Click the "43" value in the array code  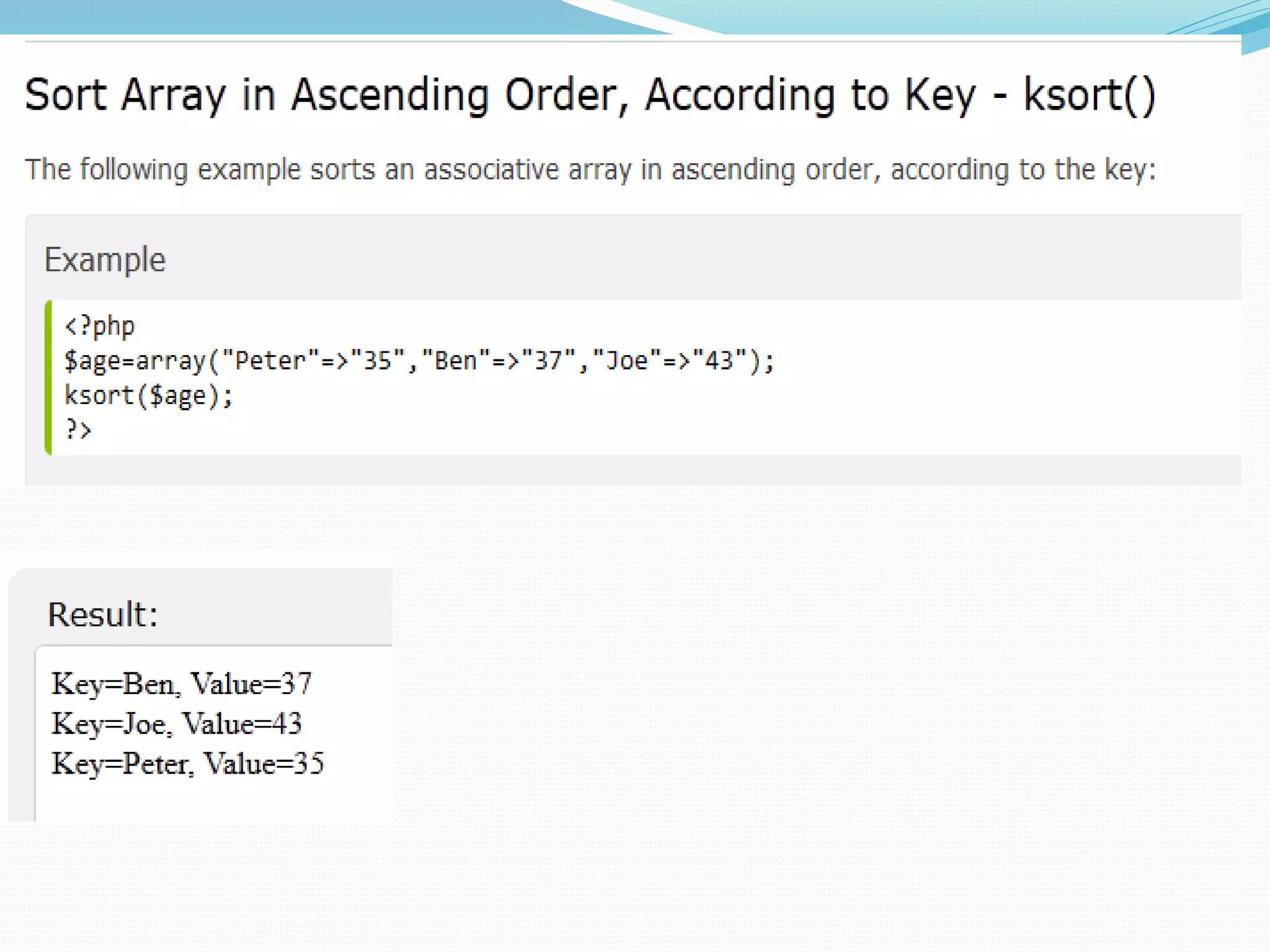coord(719,361)
